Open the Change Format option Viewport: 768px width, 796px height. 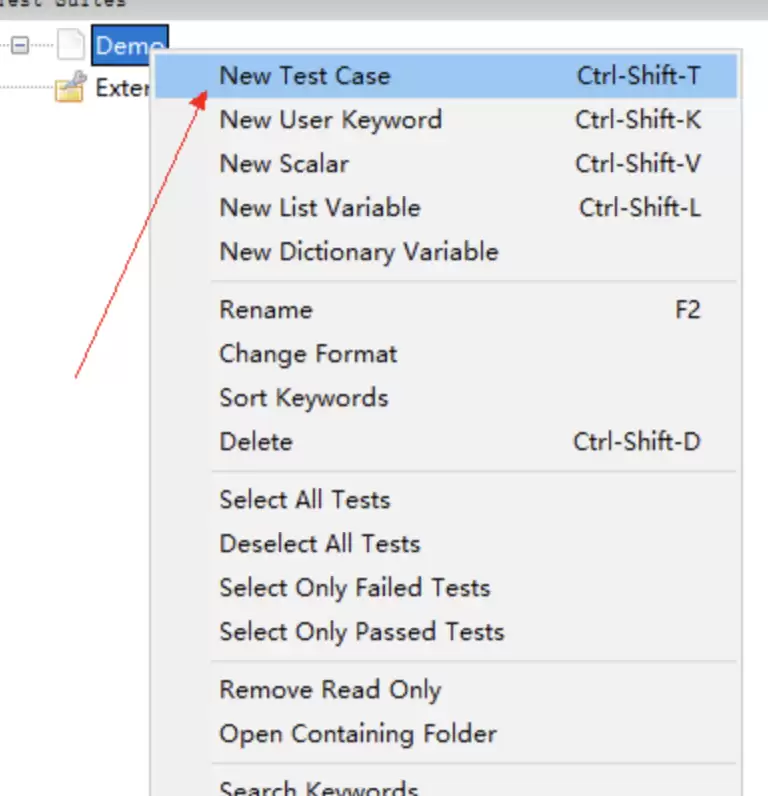[446, 354]
